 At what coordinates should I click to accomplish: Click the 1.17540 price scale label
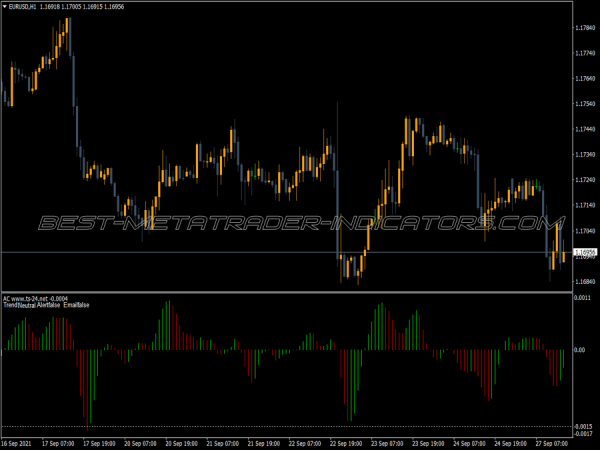pyautogui.click(x=586, y=104)
